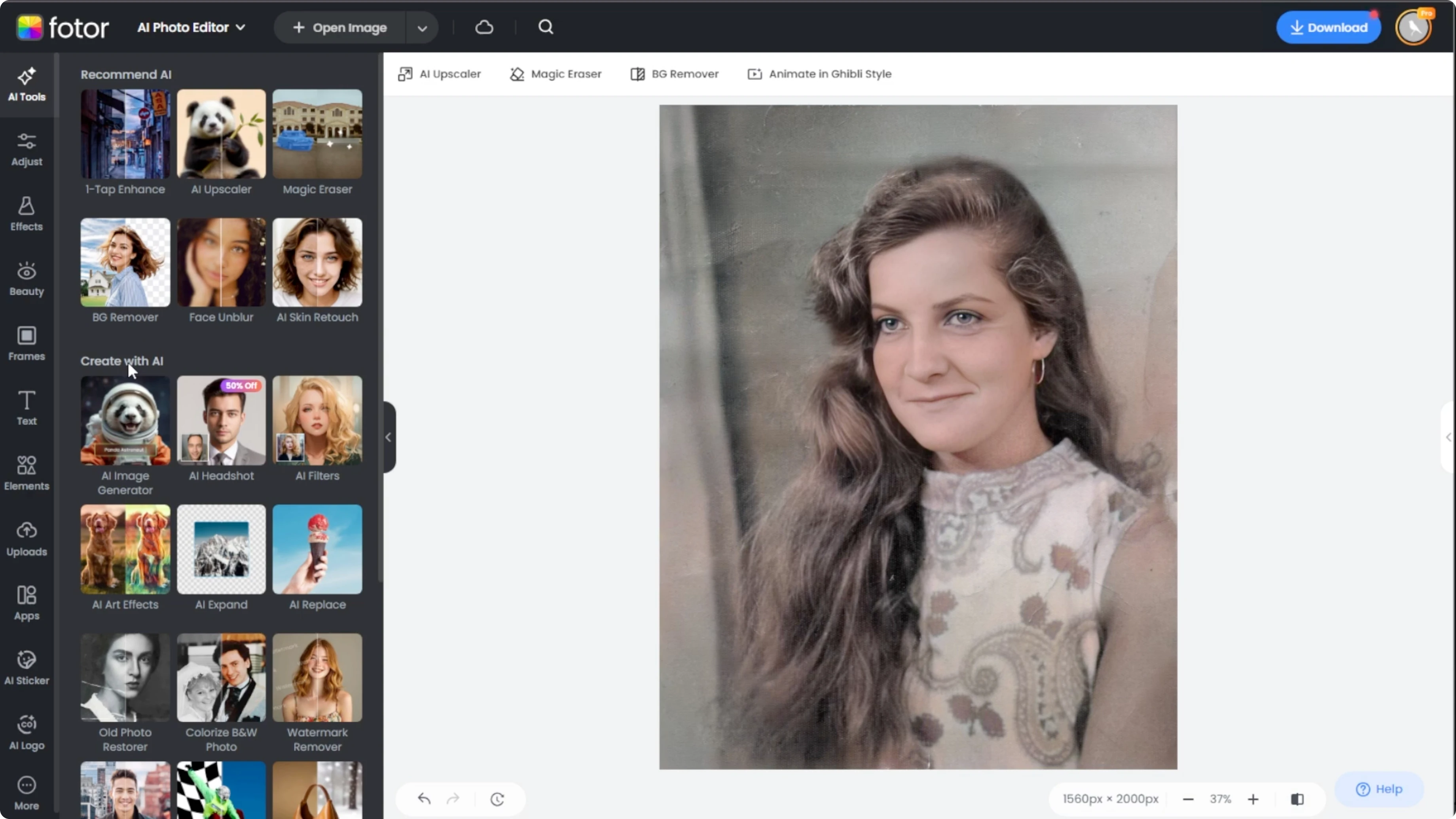The height and width of the screenshot is (819, 1456).
Task: Select BG Remover in top toolbar
Action: pyautogui.click(x=674, y=74)
